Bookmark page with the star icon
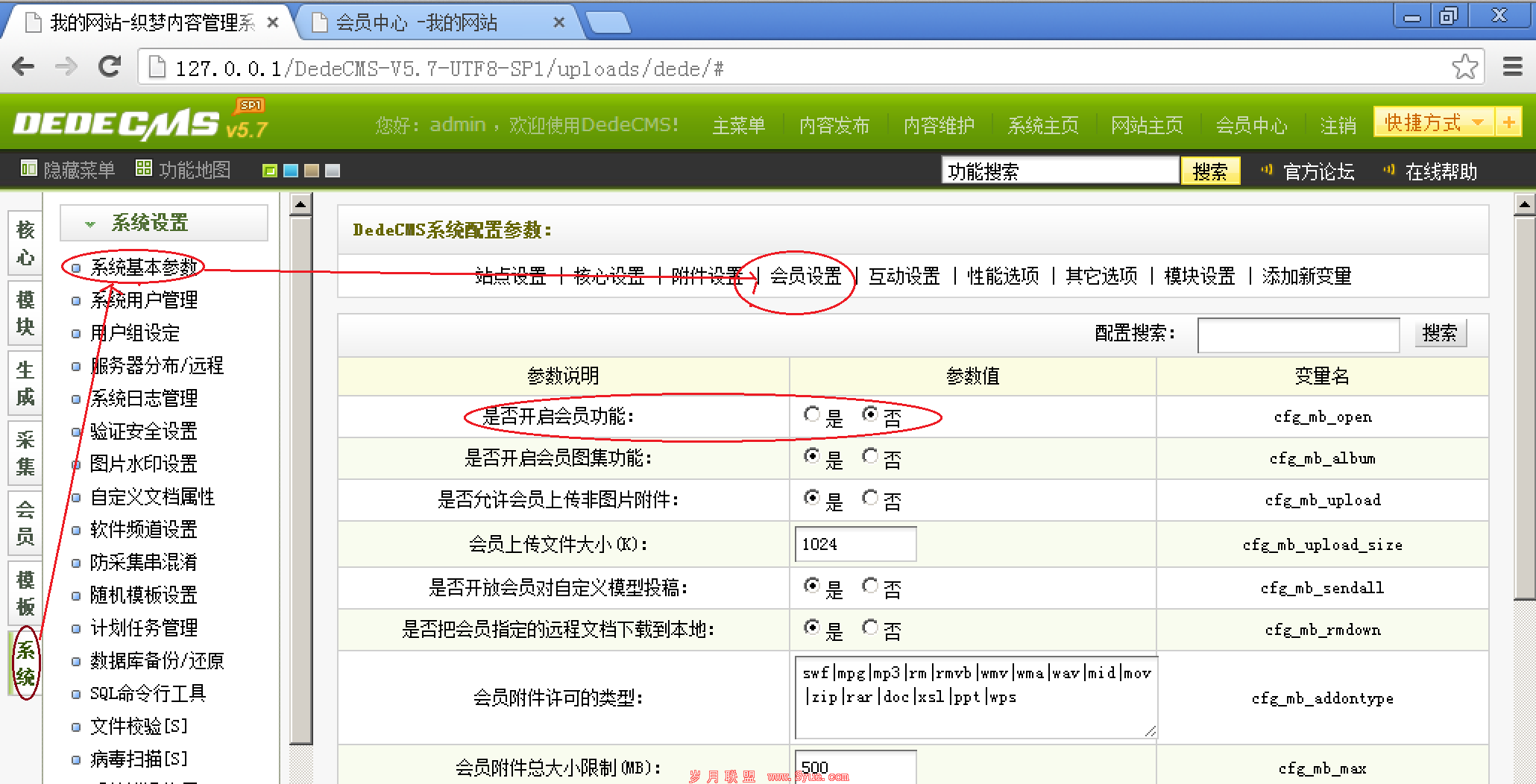The image size is (1536, 784). pos(1464,67)
